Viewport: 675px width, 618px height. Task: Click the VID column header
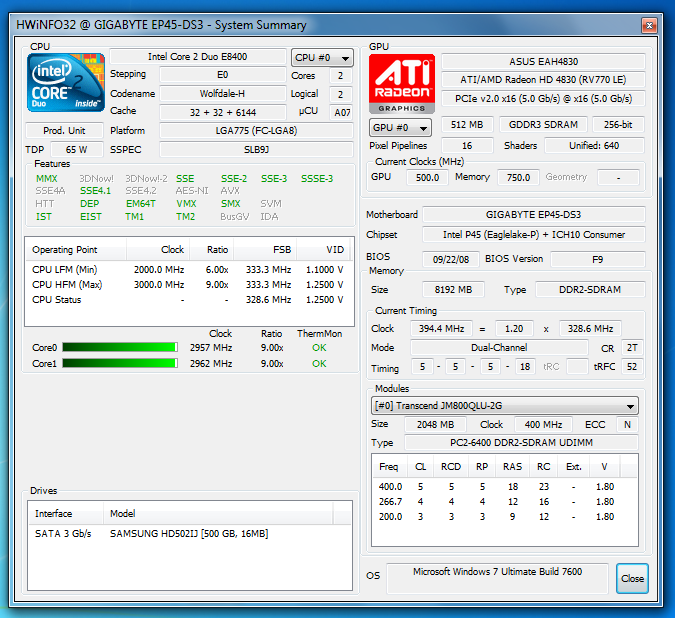click(323, 250)
